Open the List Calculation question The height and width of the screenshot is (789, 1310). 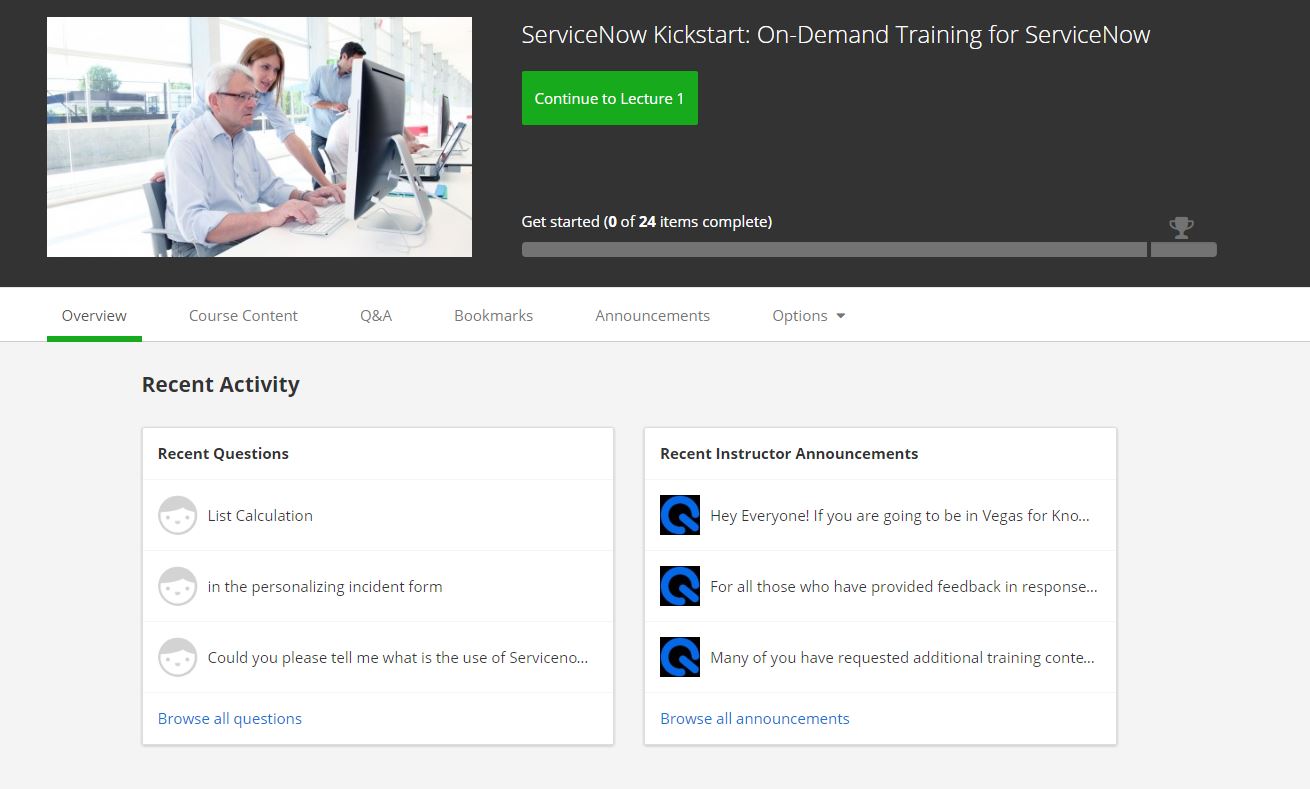[x=260, y=515]
